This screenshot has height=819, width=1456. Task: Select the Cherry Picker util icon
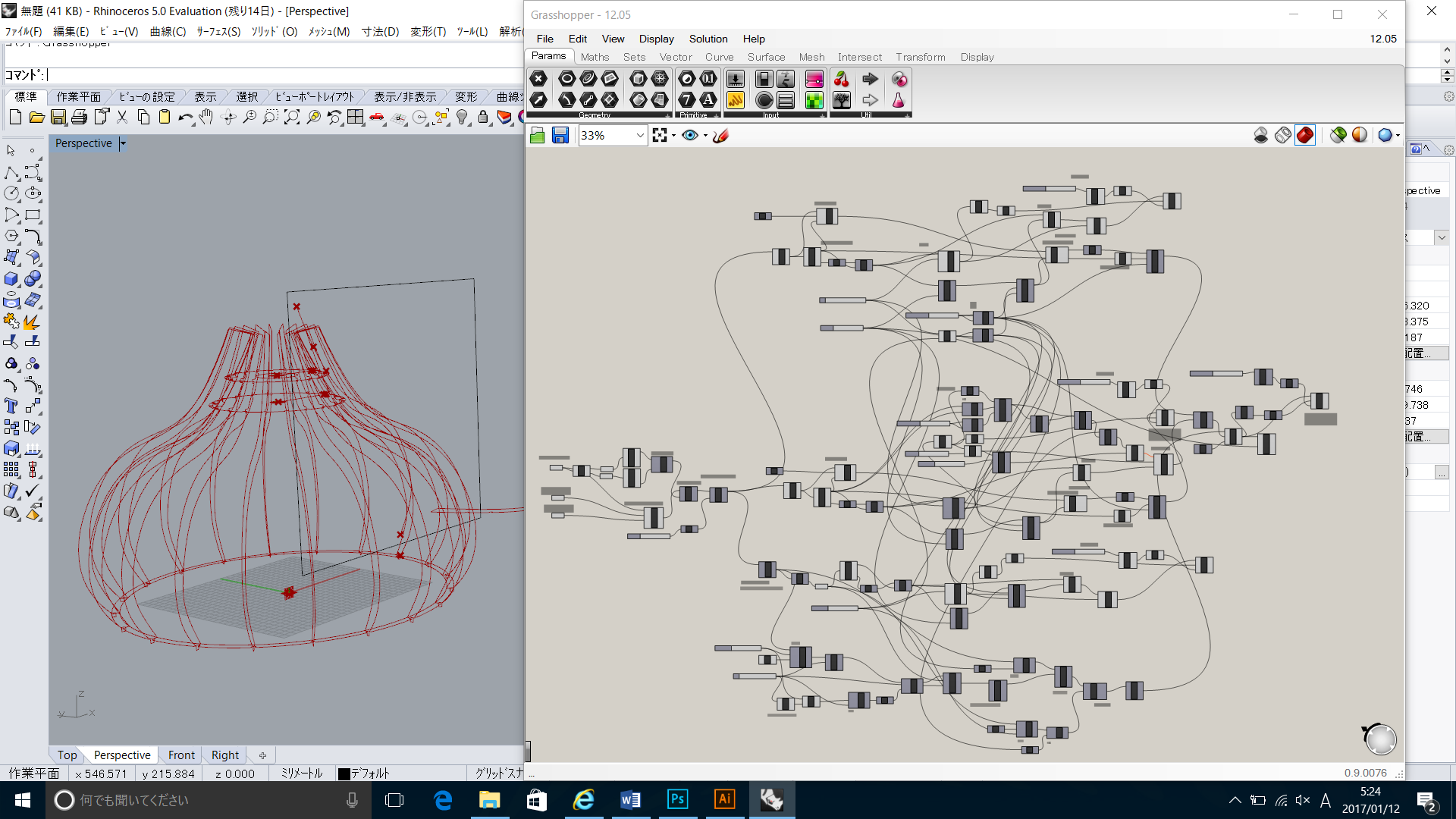(x=842, y=79)
